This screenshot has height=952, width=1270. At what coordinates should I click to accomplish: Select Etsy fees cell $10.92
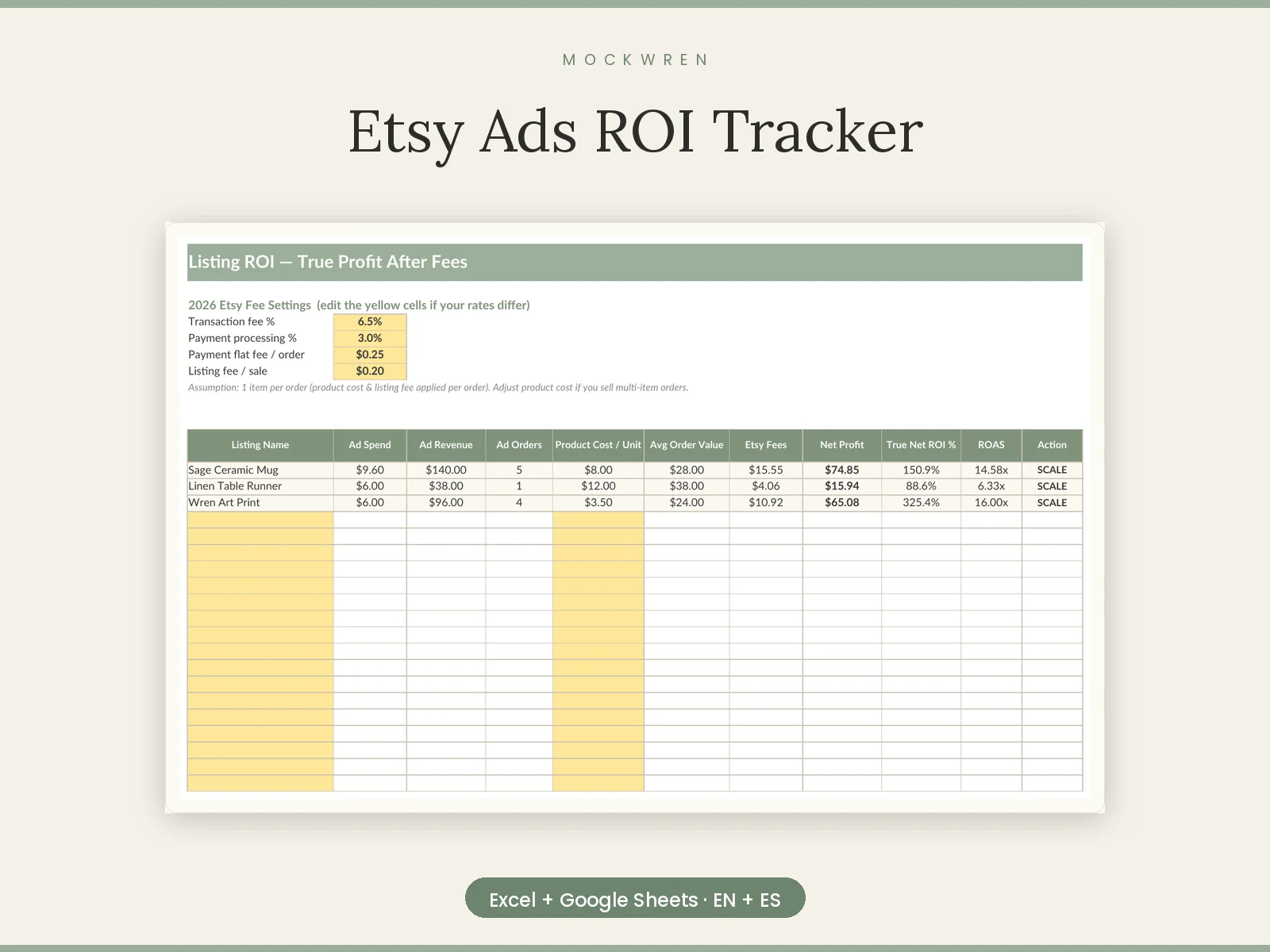point(766,503)
